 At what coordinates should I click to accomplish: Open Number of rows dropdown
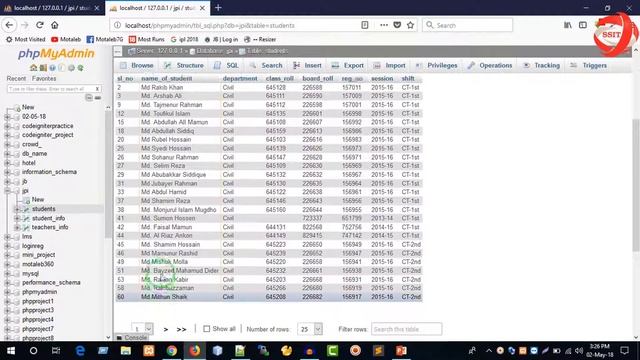(310, 329)
